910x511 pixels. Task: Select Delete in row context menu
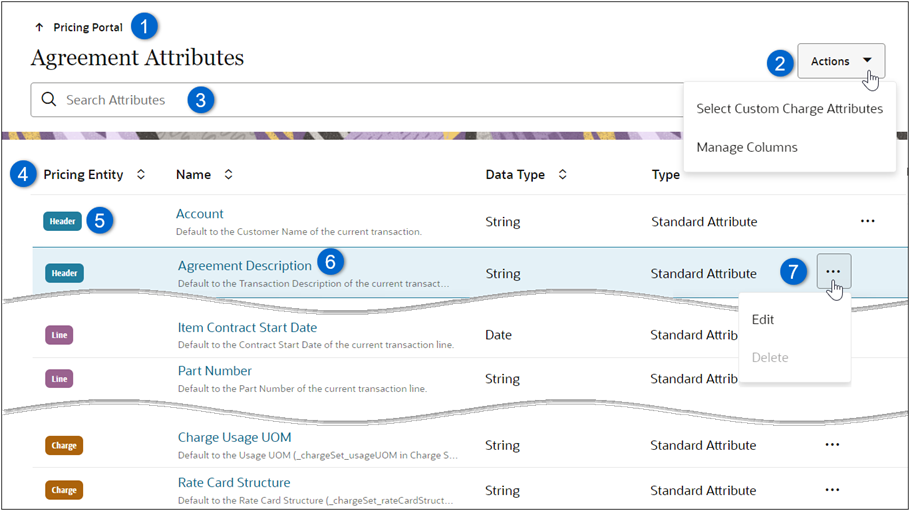point(770,357)
